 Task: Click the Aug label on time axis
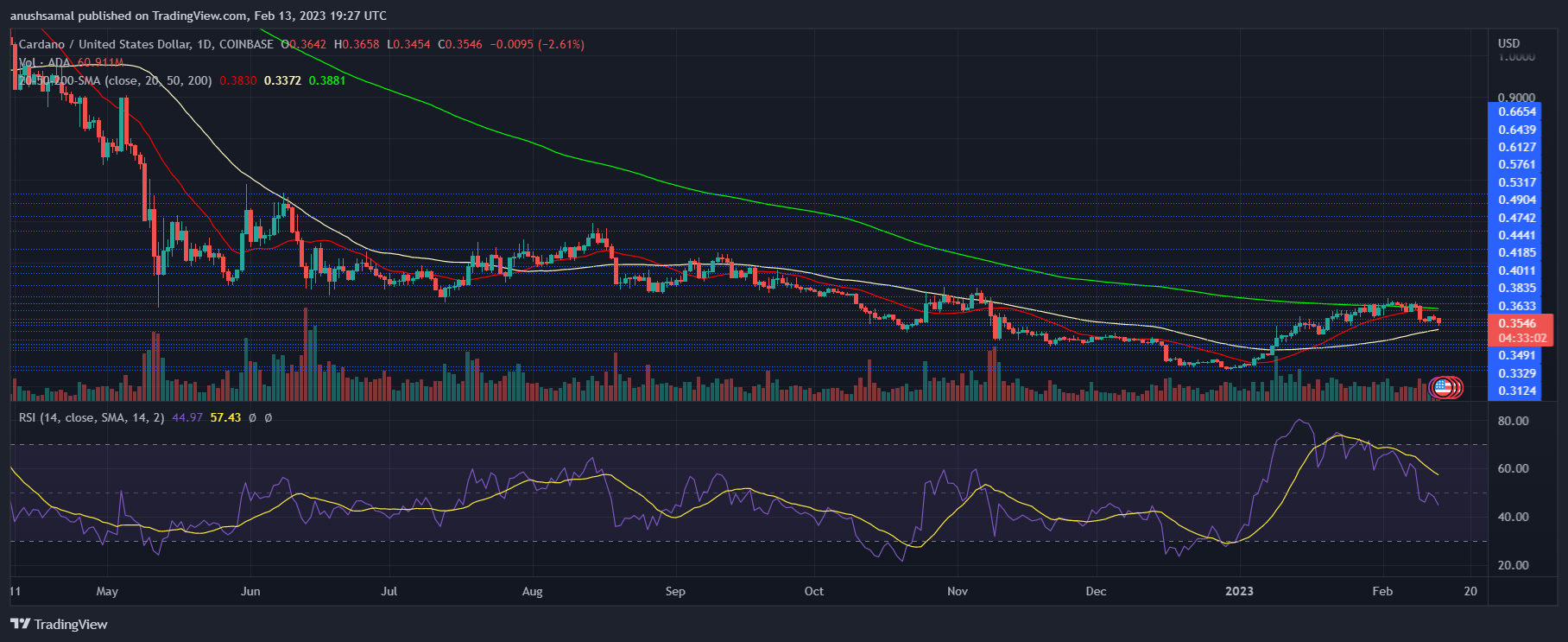click(x=533, y=591)
